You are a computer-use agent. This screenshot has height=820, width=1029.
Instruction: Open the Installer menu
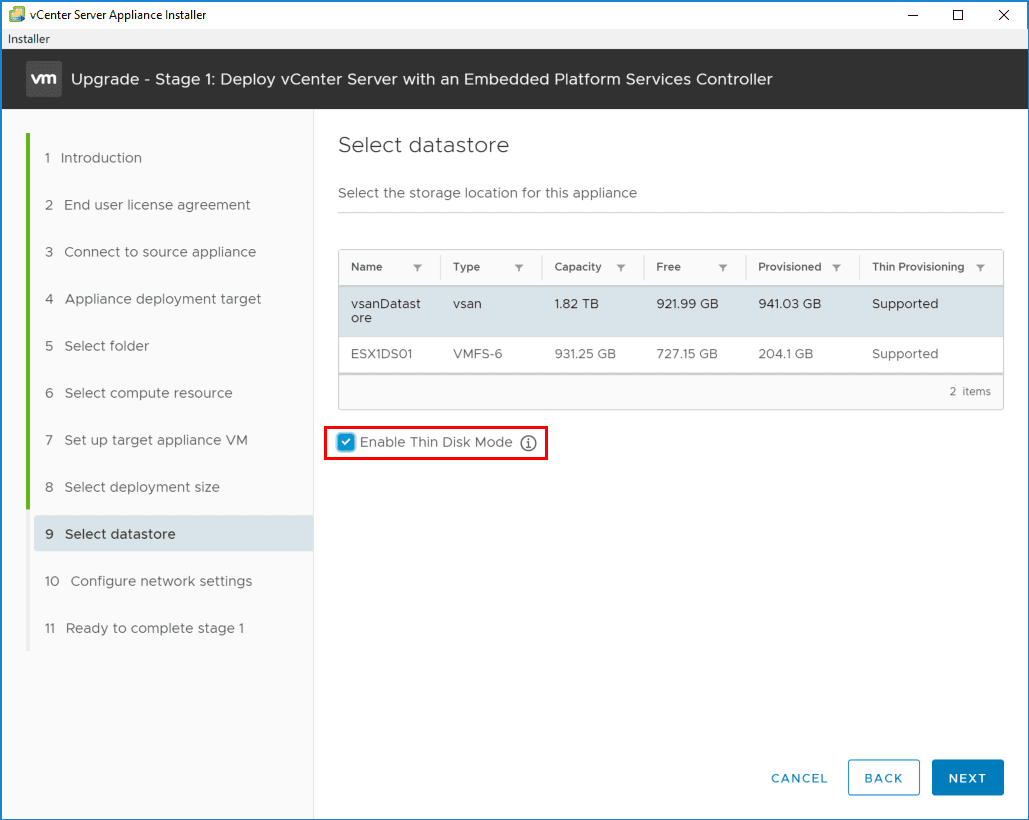(x=29, y=39)
